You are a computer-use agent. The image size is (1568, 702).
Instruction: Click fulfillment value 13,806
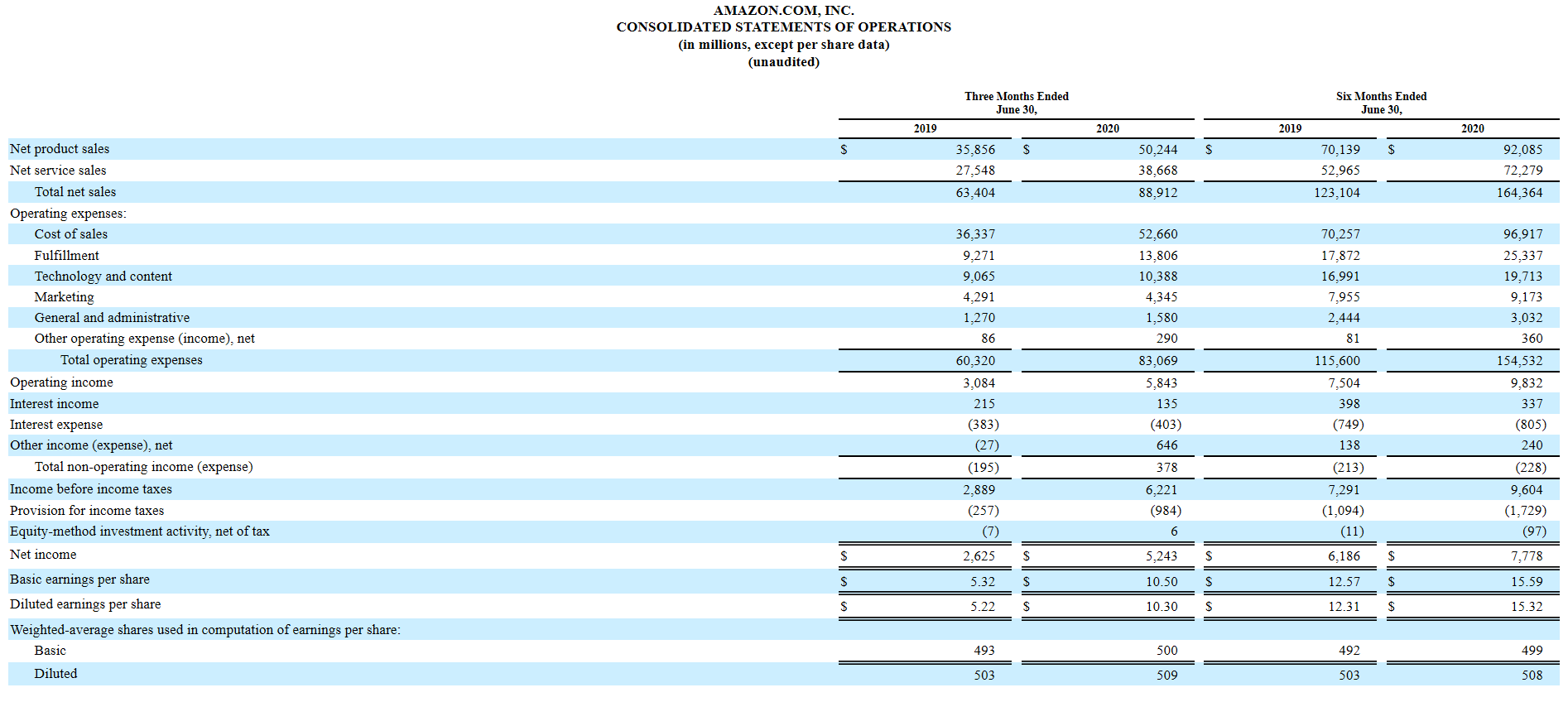click(1157, 256)
